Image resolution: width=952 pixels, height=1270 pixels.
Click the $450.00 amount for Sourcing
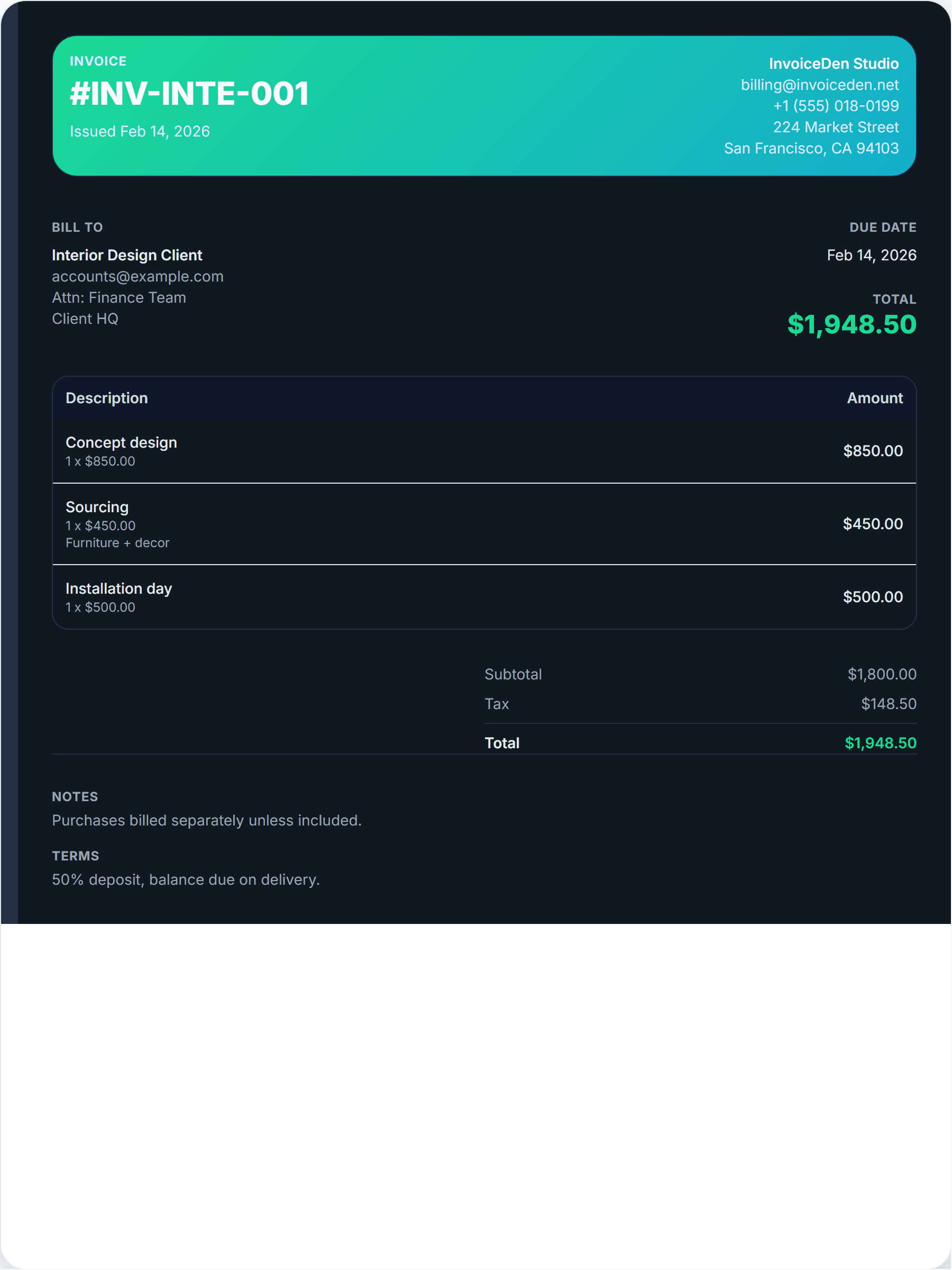click(x=872, y=524)
